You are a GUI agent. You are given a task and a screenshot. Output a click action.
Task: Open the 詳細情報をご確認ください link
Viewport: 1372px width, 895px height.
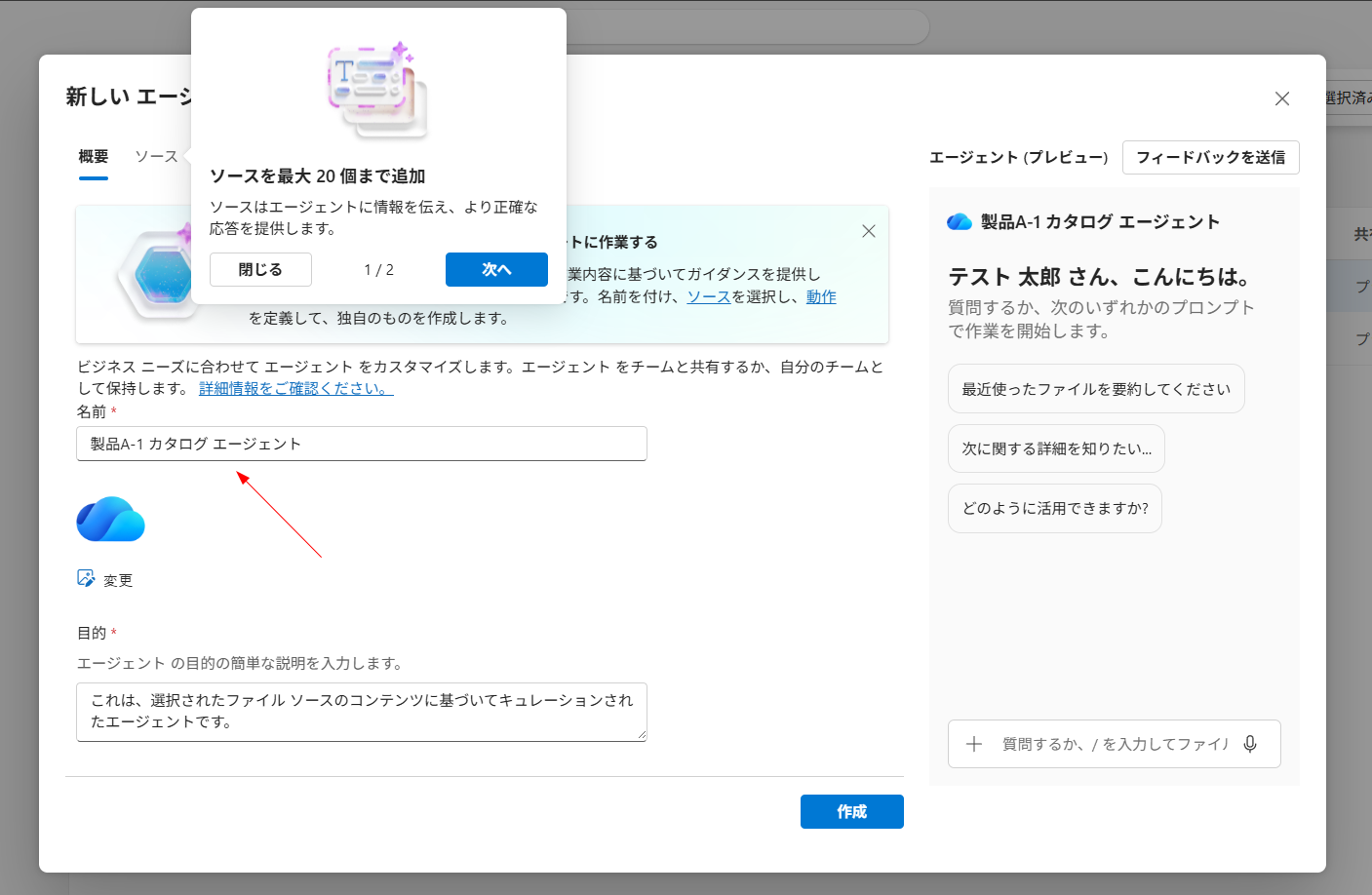tap(295, 388)
